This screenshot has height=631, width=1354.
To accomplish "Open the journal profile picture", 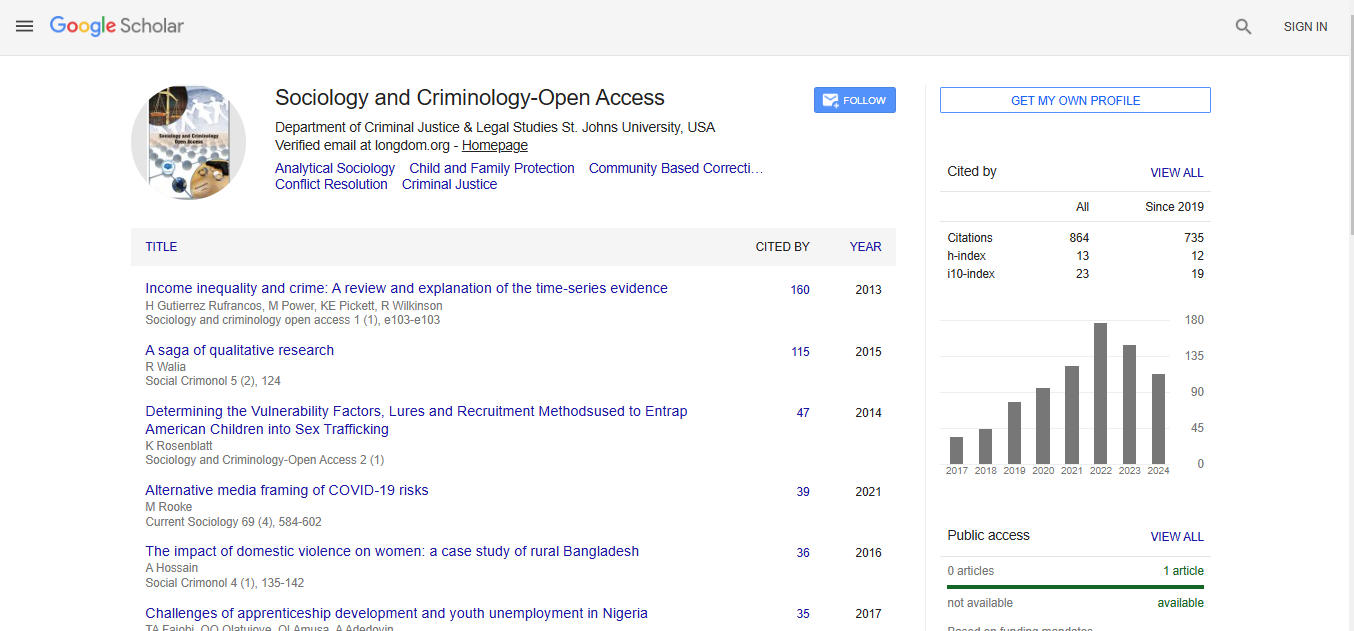I will 188,142.
